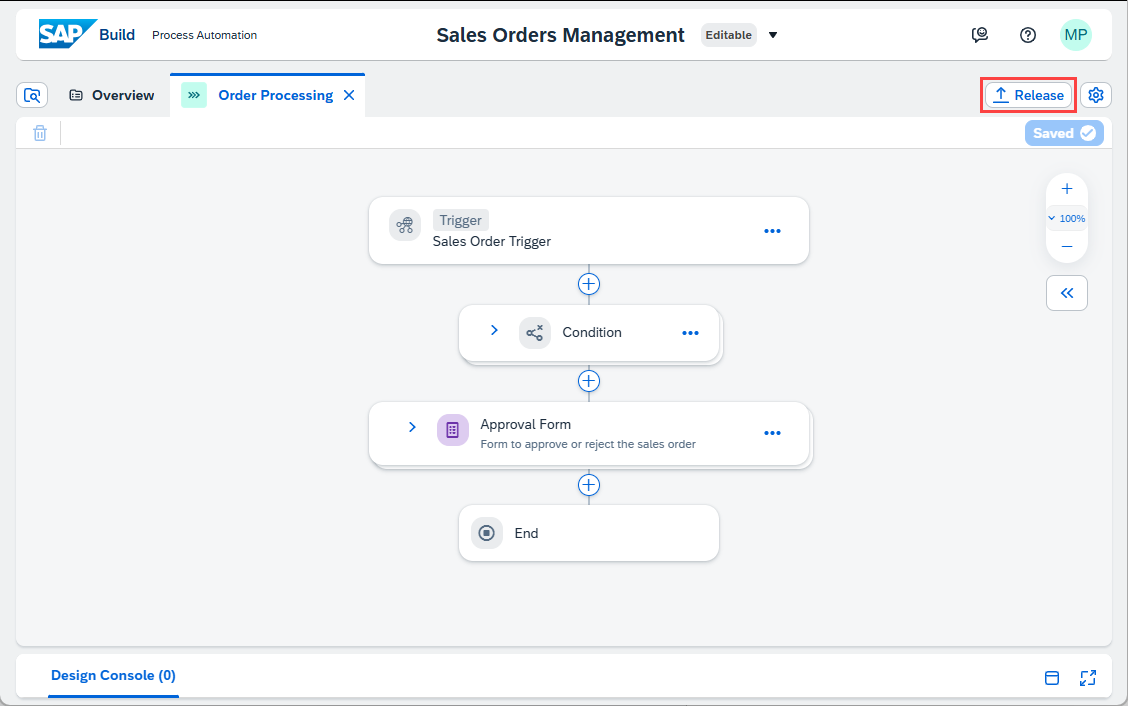Click the Trigger label tag
Image resolution: width=1128 pixels, height=706 pixels.
460,220
